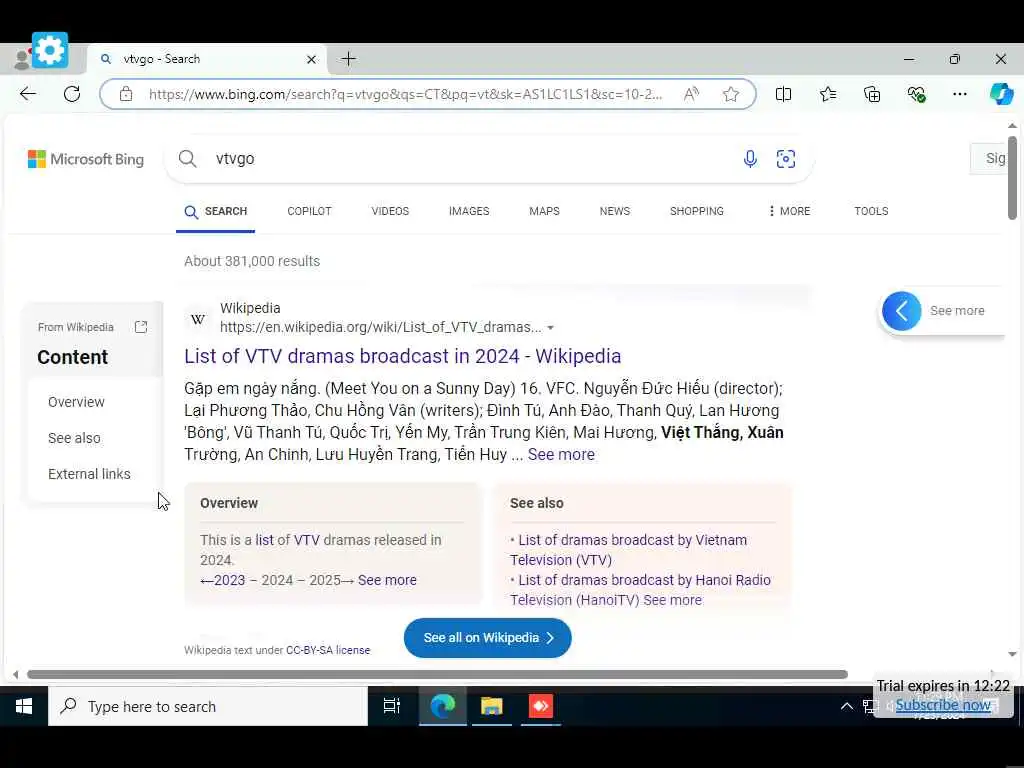The height and width of the screenshot is (768, 1024).
Task: Select See also in Content sidebar
Action: [74, 438]
